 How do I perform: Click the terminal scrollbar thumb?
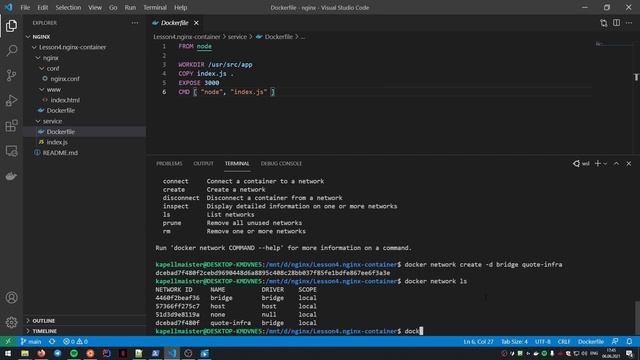tap(637, 318)
